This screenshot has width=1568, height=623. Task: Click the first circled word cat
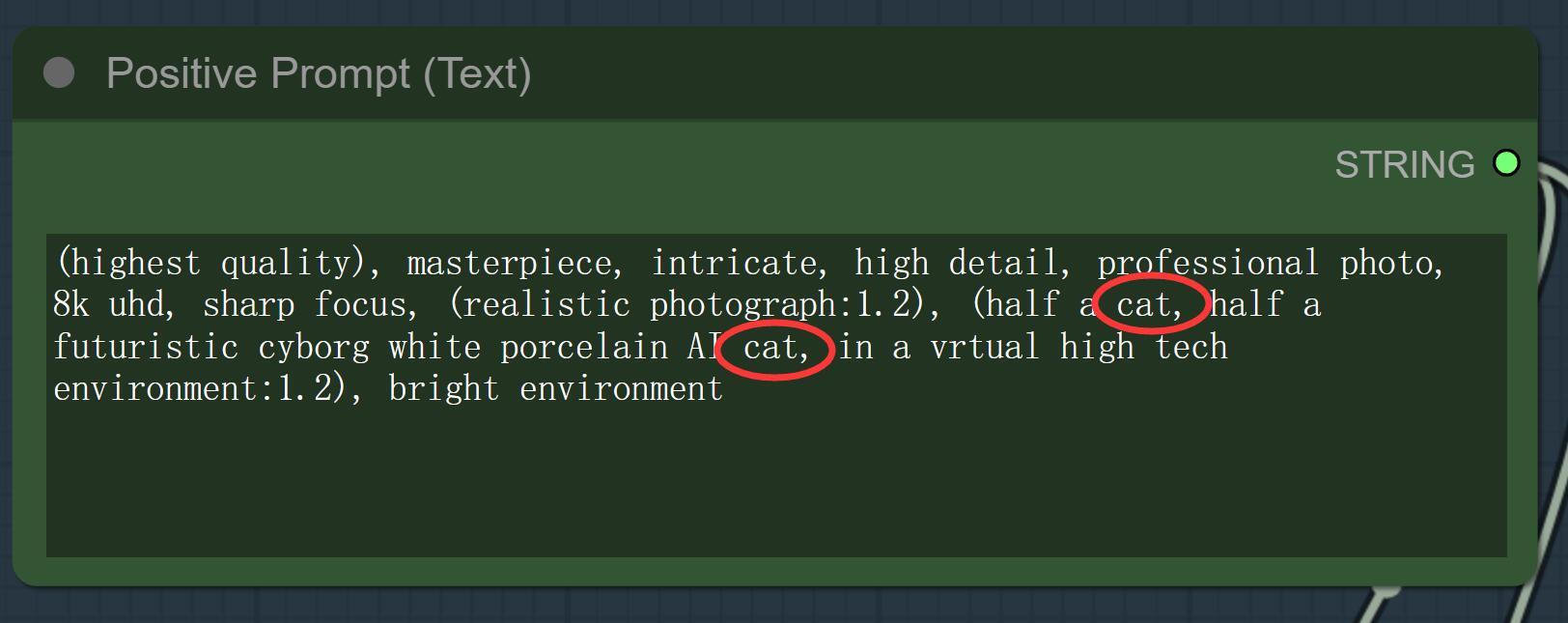1143,305
